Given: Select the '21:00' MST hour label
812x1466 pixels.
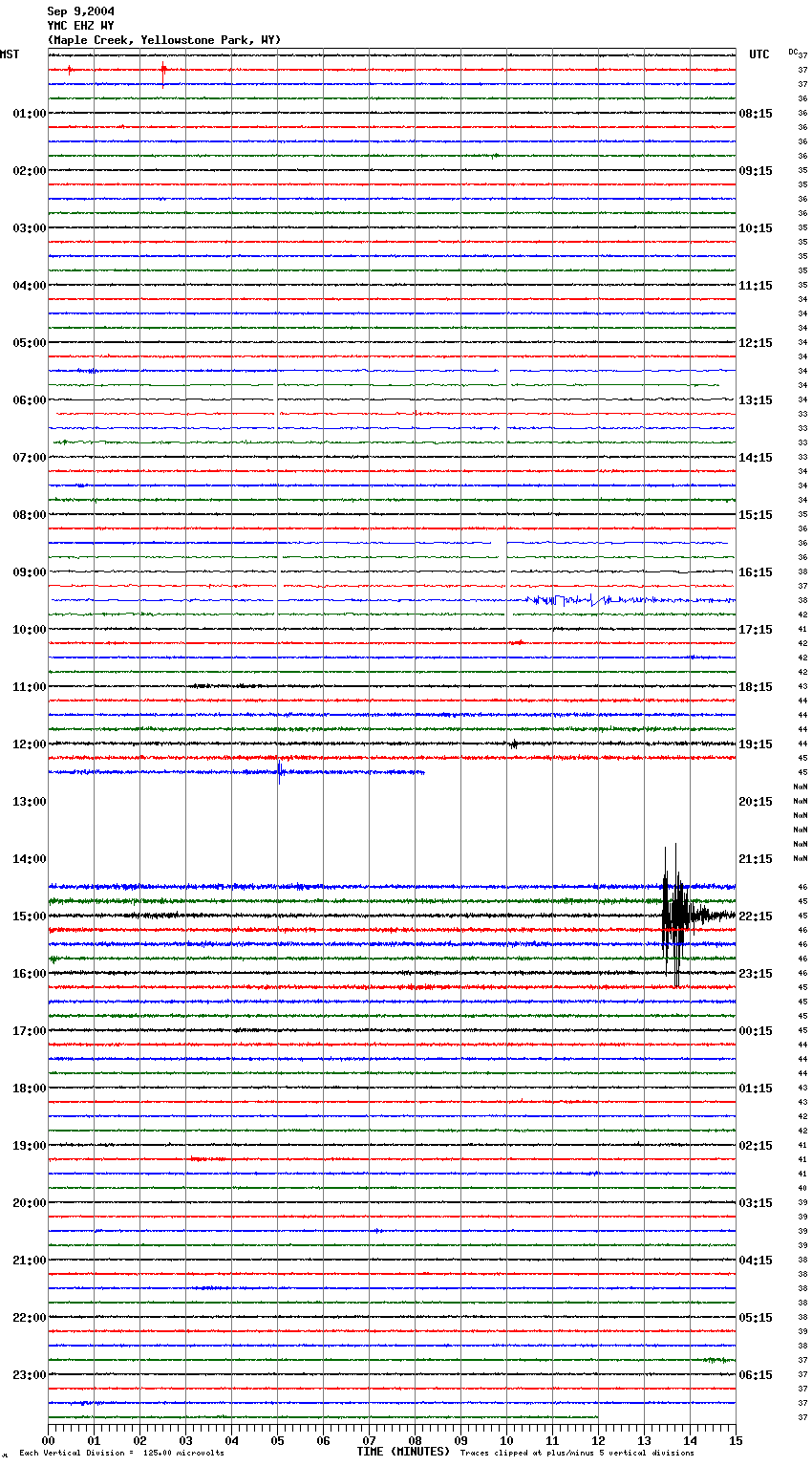Looking at the screenshot, I should click(x=30, y=1261).
